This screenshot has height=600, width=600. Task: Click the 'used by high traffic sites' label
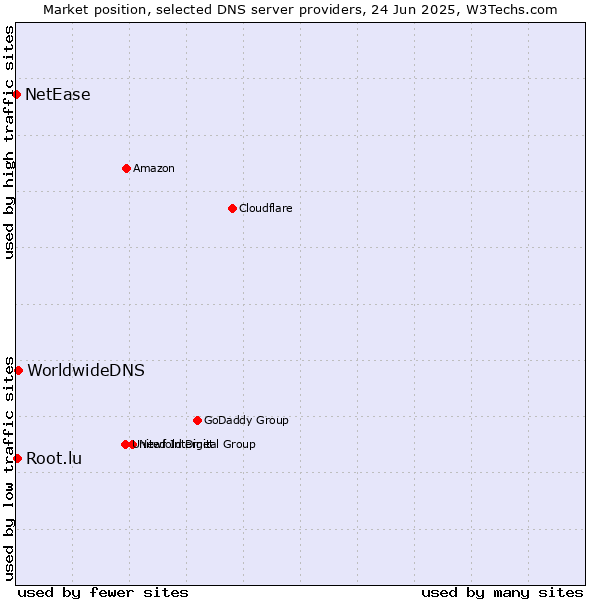point(8,142)
